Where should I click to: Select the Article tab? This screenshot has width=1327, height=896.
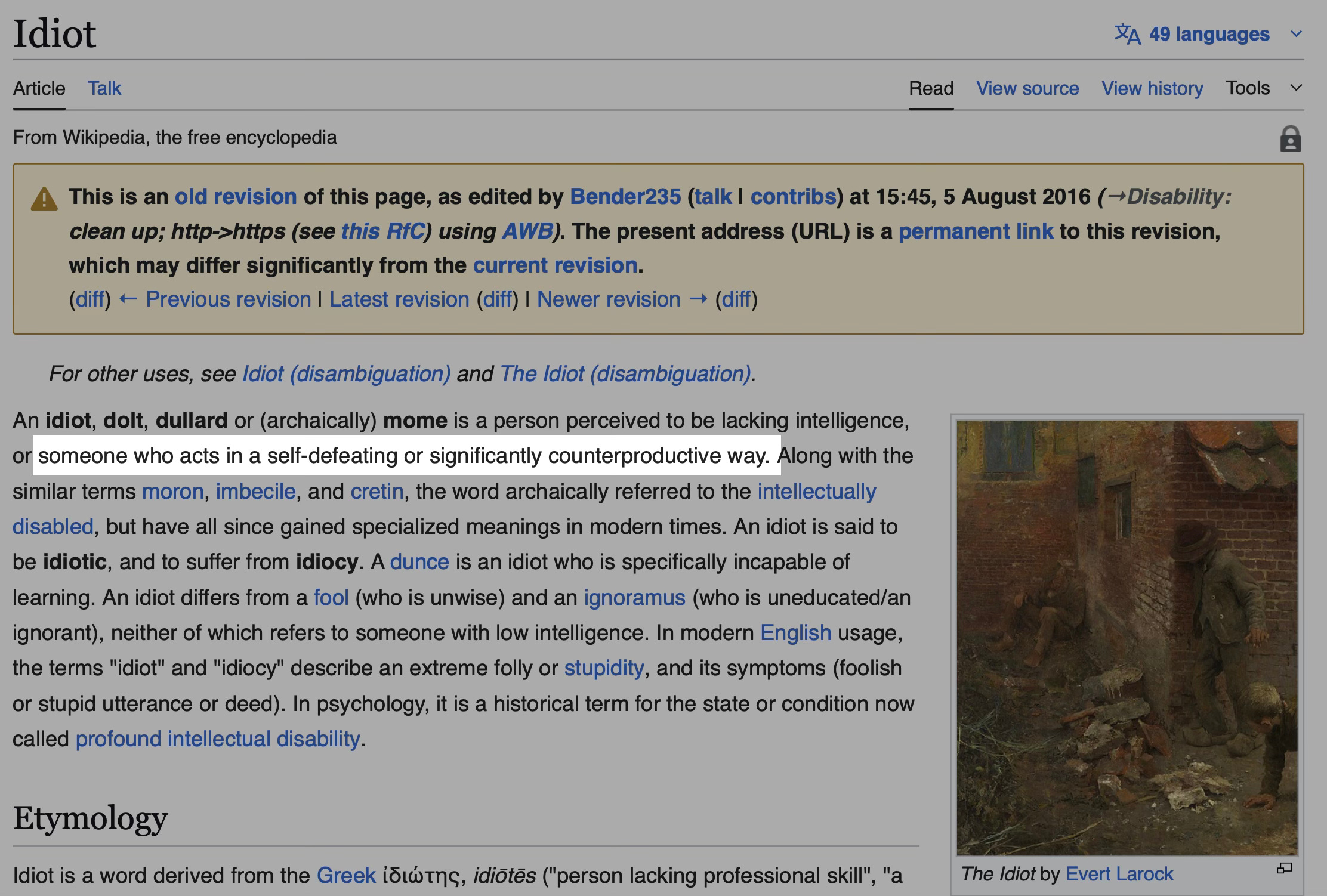pyautogui.click(x=39, y=88)
